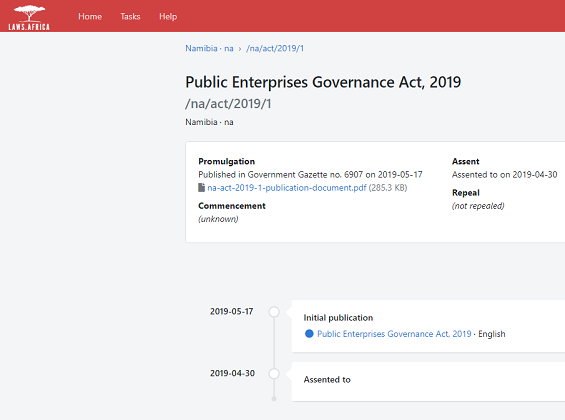Image resolution: width=565 pixels, height=420 pixels.
Task: Click the 2019-05-17 timeline date label
Action: pos(232,311)
